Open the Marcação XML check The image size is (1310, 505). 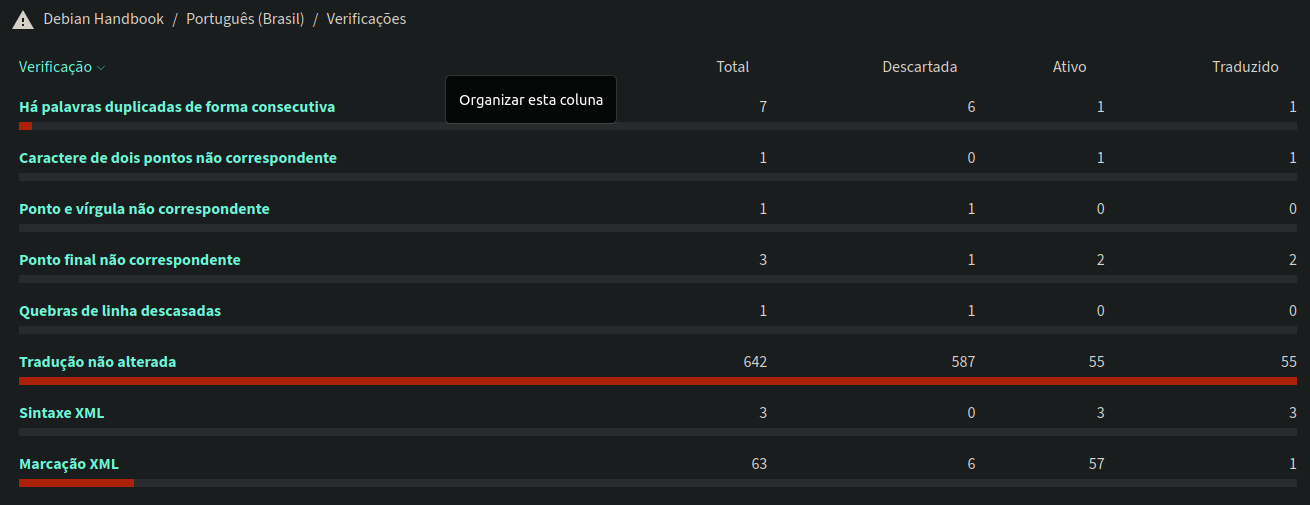[69, 464]
